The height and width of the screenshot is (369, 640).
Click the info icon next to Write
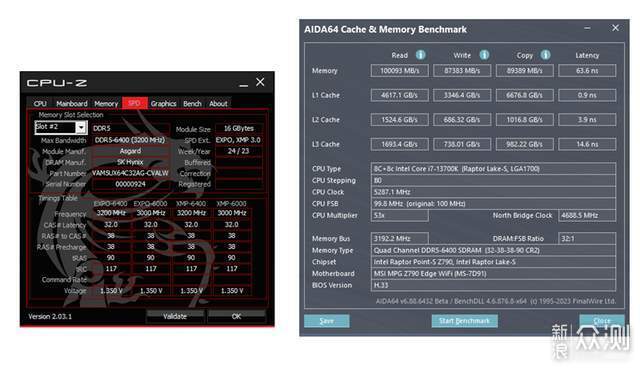pos(484,55)
